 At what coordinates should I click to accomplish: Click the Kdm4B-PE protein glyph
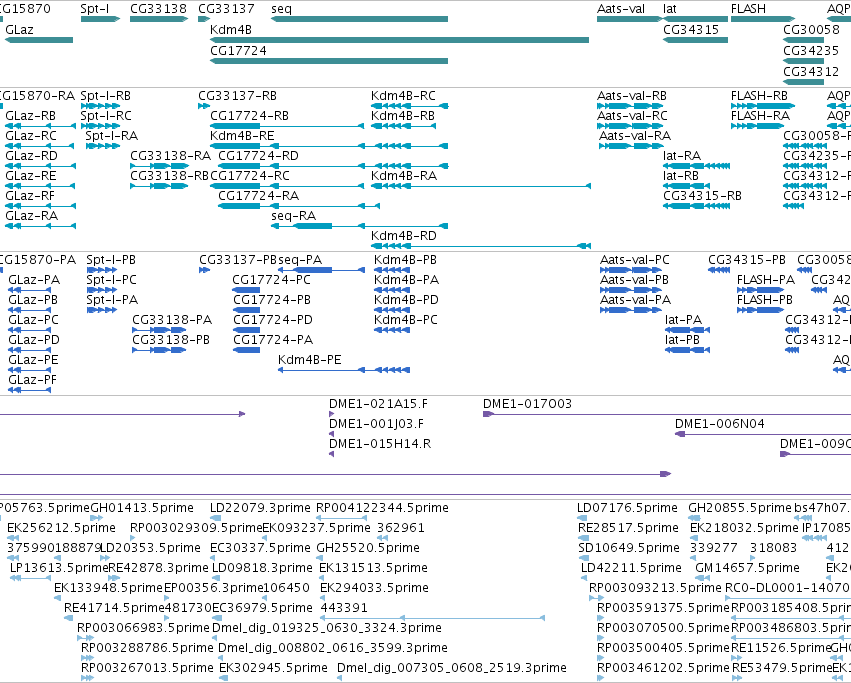(344, 370)
